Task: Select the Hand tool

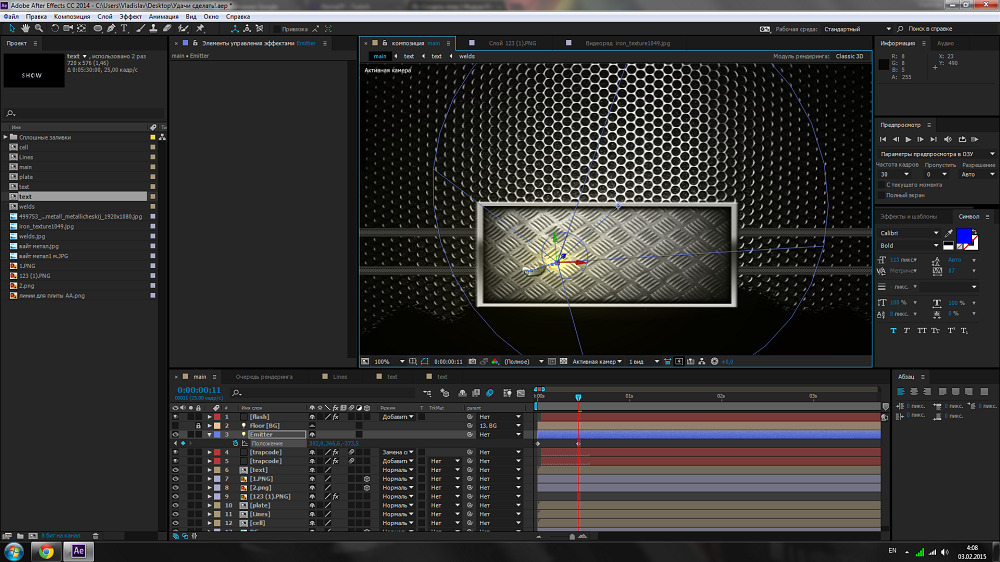Action: (x=26, y=29)
